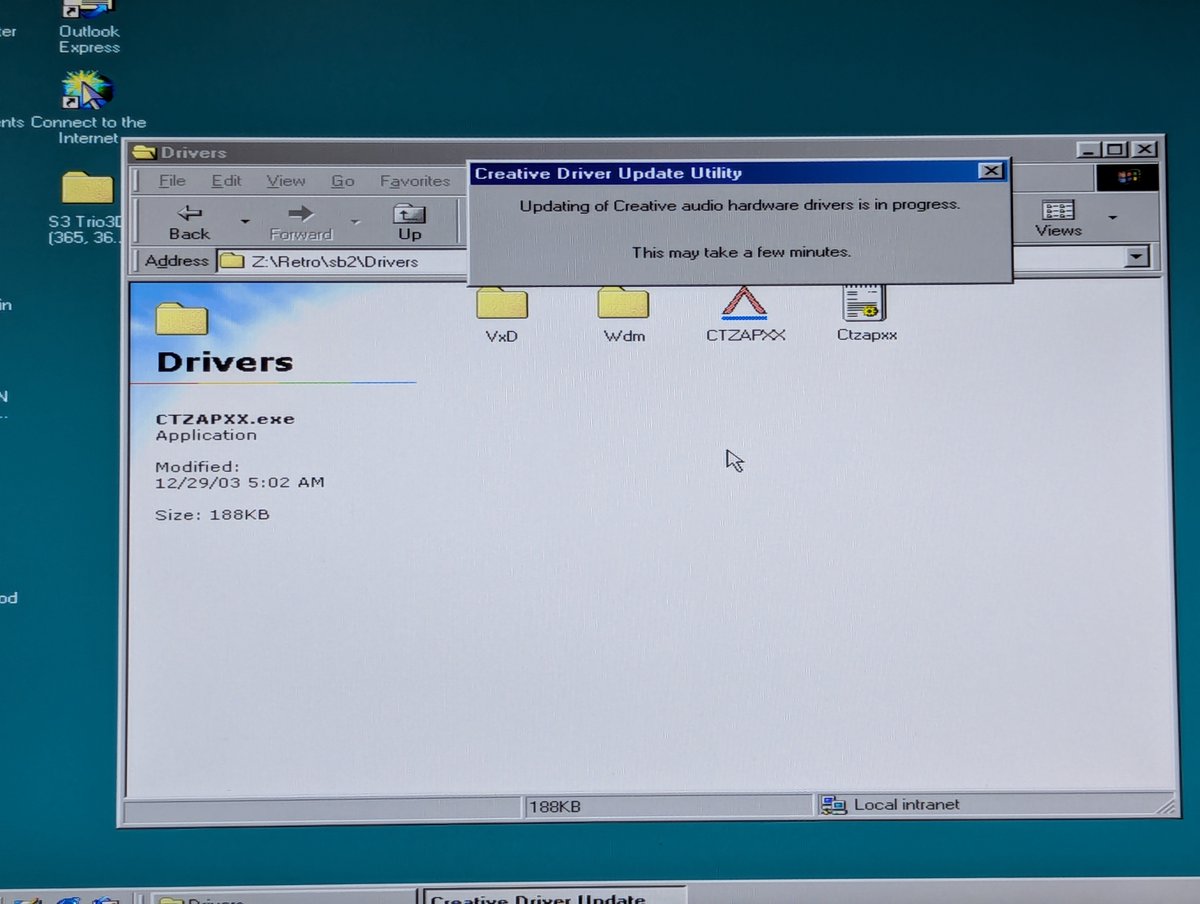Click the folder icon in the Address bar
Image resolution: width=1200 pixels, height=904 pixels.
231,261
